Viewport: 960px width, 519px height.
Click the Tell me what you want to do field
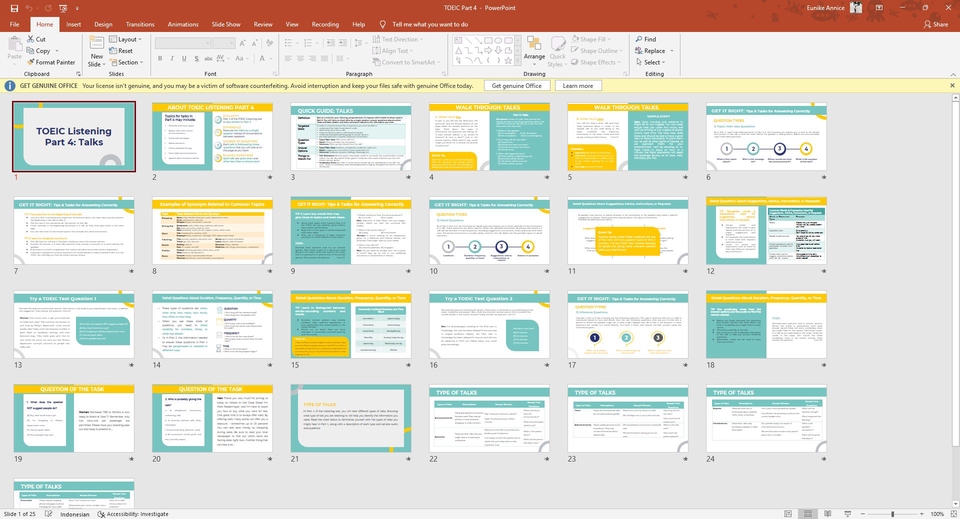point(430,24)
